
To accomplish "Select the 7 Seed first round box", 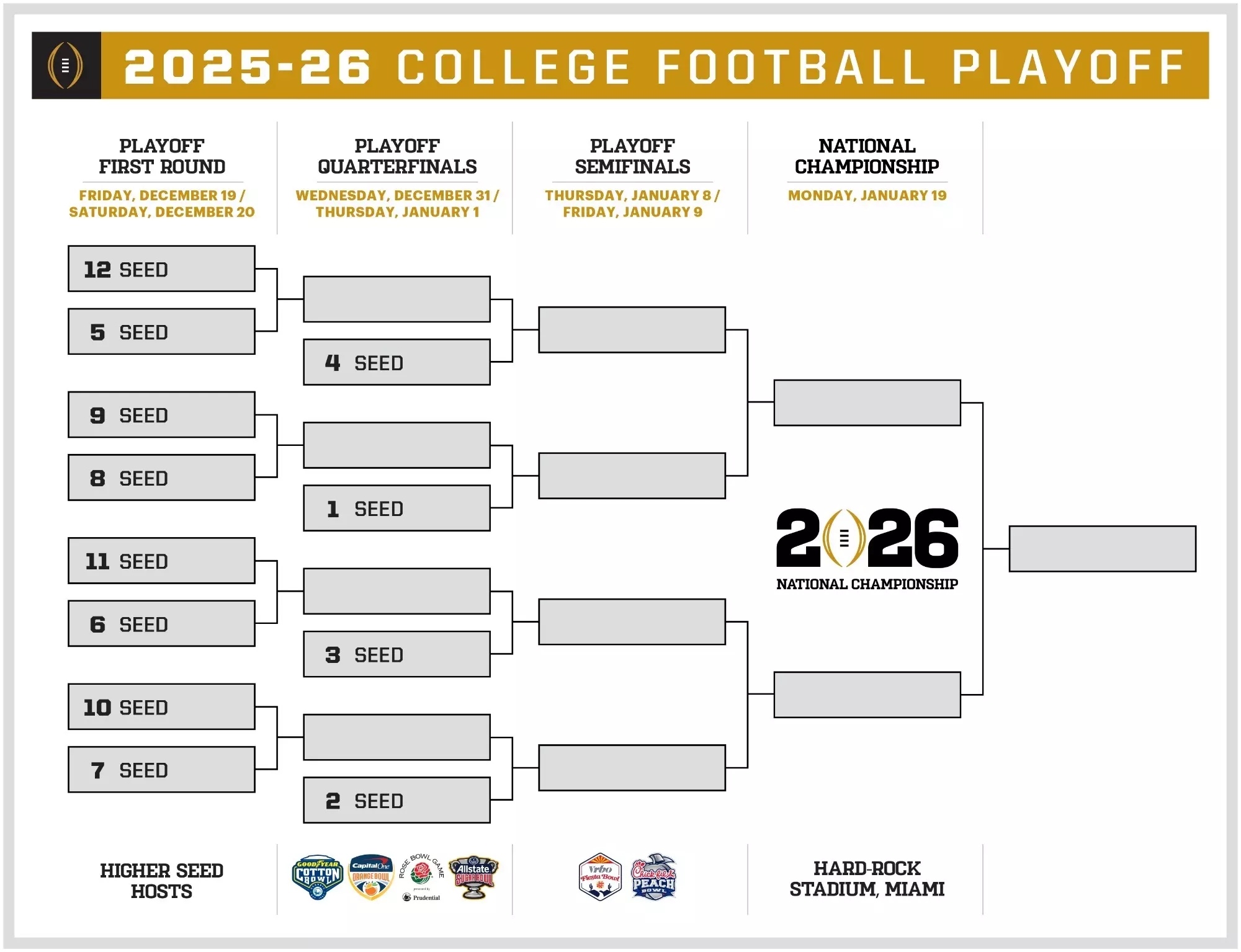I will pos(161,770).
